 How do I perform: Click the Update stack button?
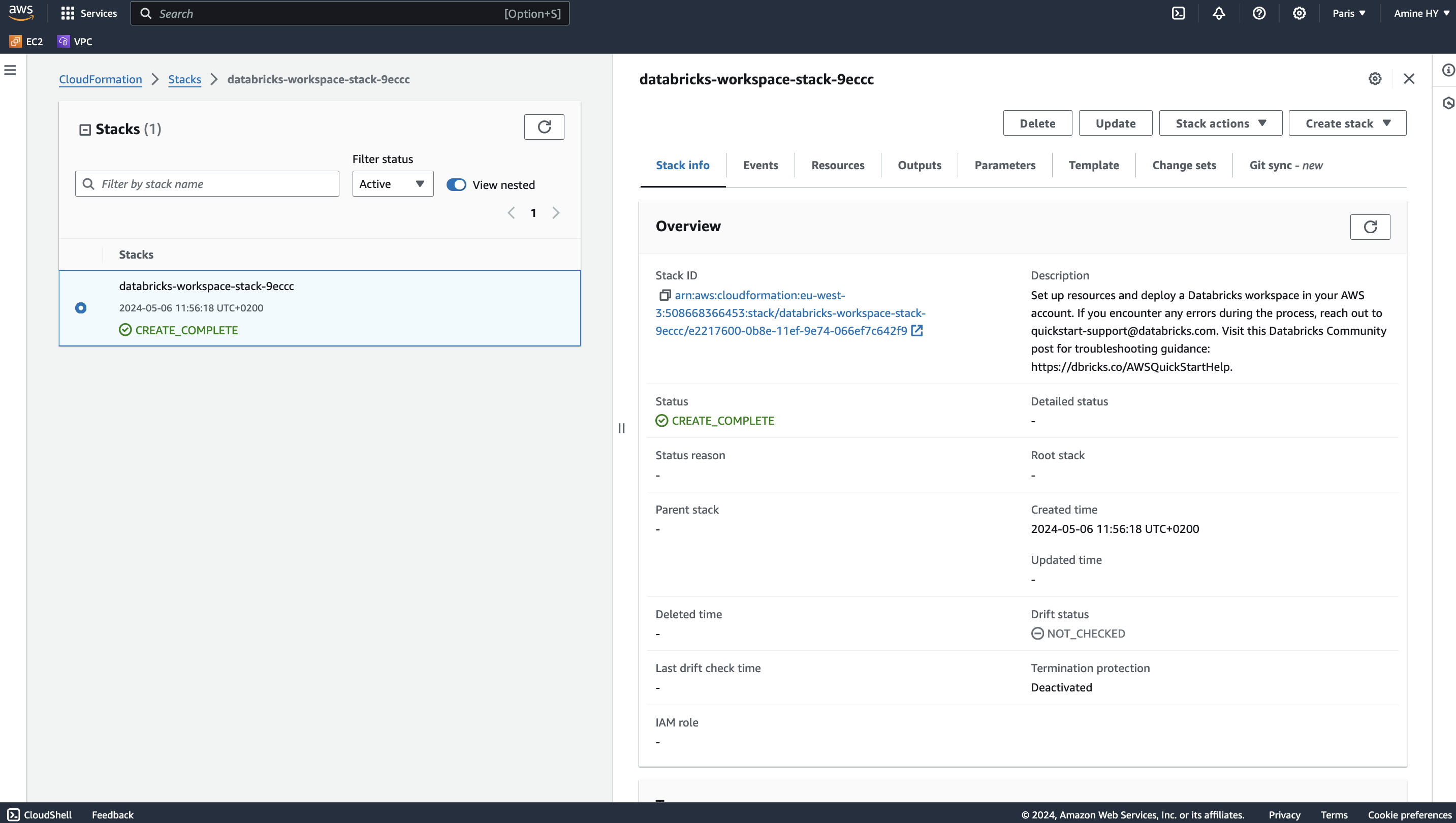point(1115,123)
